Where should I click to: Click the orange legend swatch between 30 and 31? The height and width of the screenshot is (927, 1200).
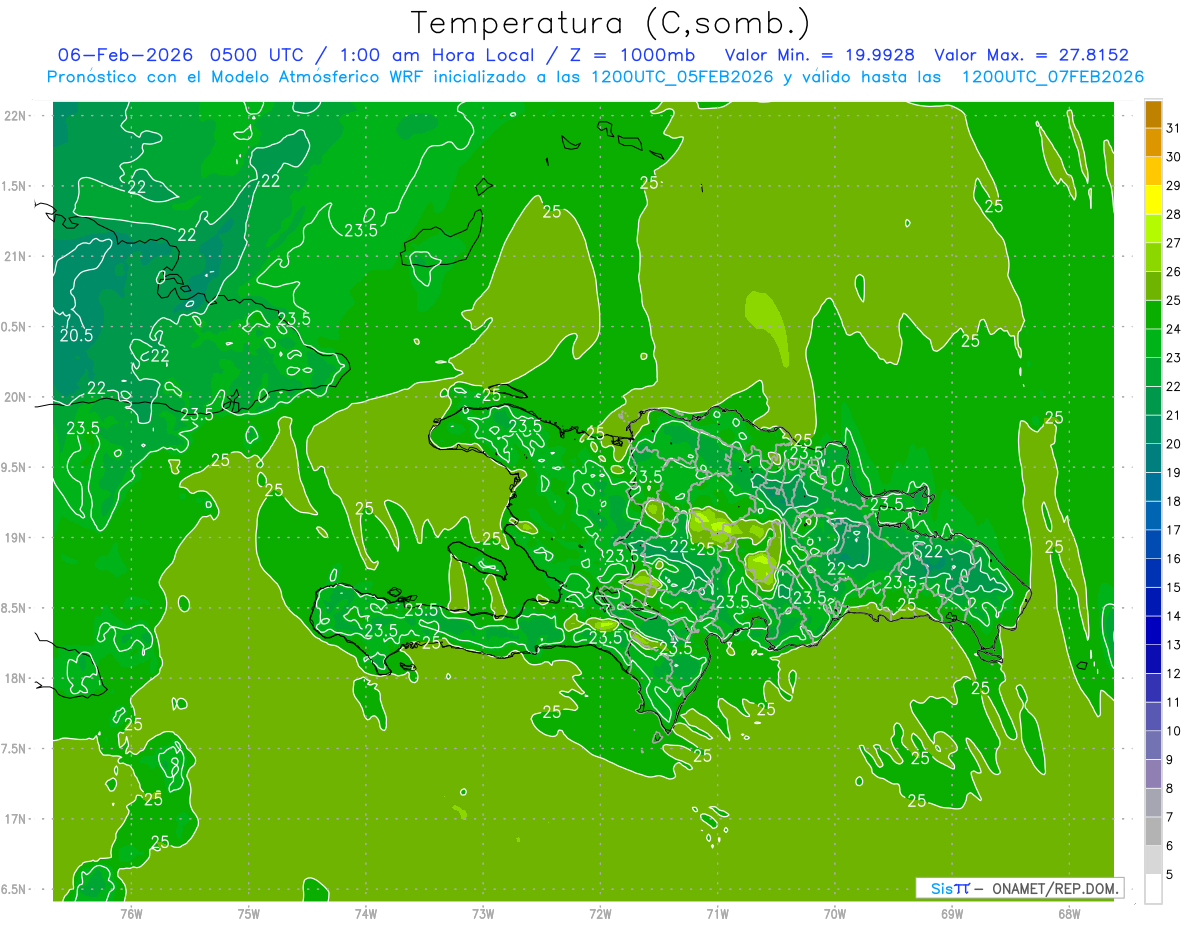[x=1153, y=143]
